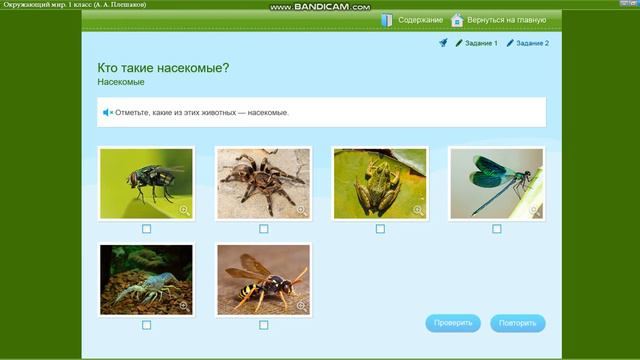The width and height of the screenshot is (640, 360).
Task: Open the Содержание menu
Action: pyautogui.click(x=420, y=20)
